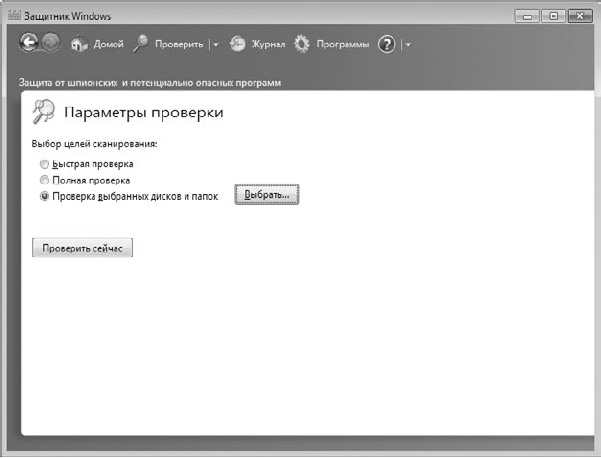Expand the dropdown arrow beside the help icon
Viewport: 601px width, 458px height.
tap(408, 45)
